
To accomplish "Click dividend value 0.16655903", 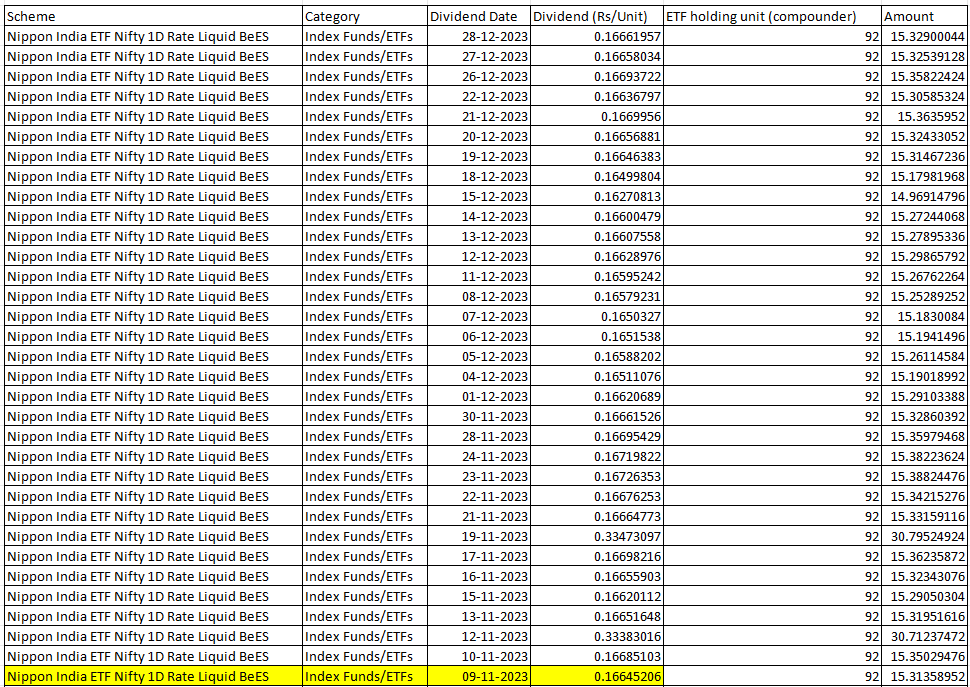I will [x=596, y=576].
